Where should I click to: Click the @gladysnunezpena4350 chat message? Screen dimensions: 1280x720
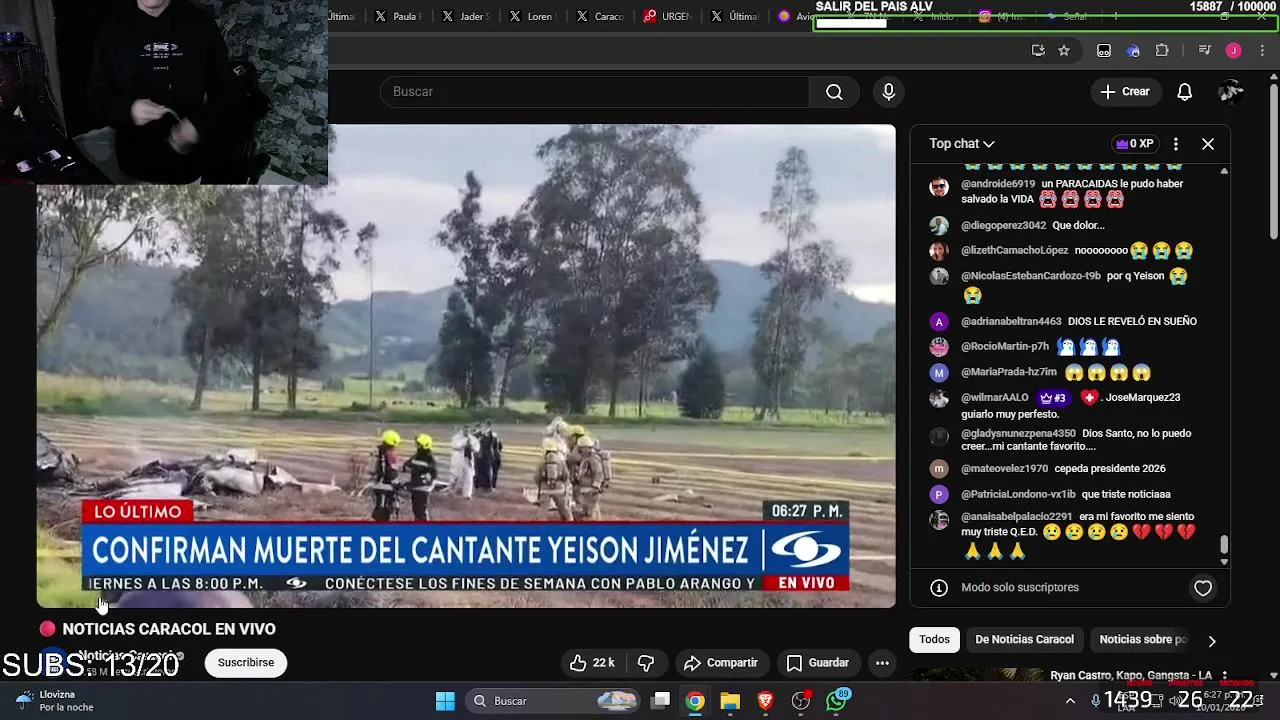[1076, 440]
